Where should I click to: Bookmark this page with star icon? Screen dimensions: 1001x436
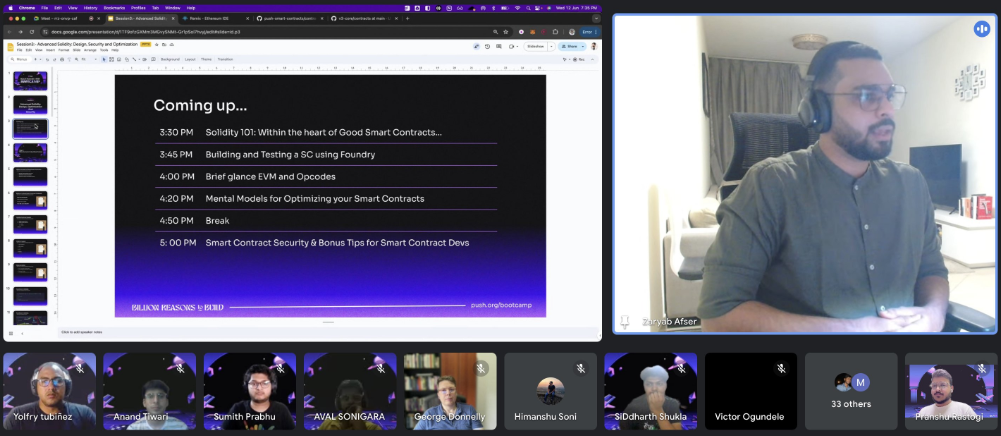(506, 32)
